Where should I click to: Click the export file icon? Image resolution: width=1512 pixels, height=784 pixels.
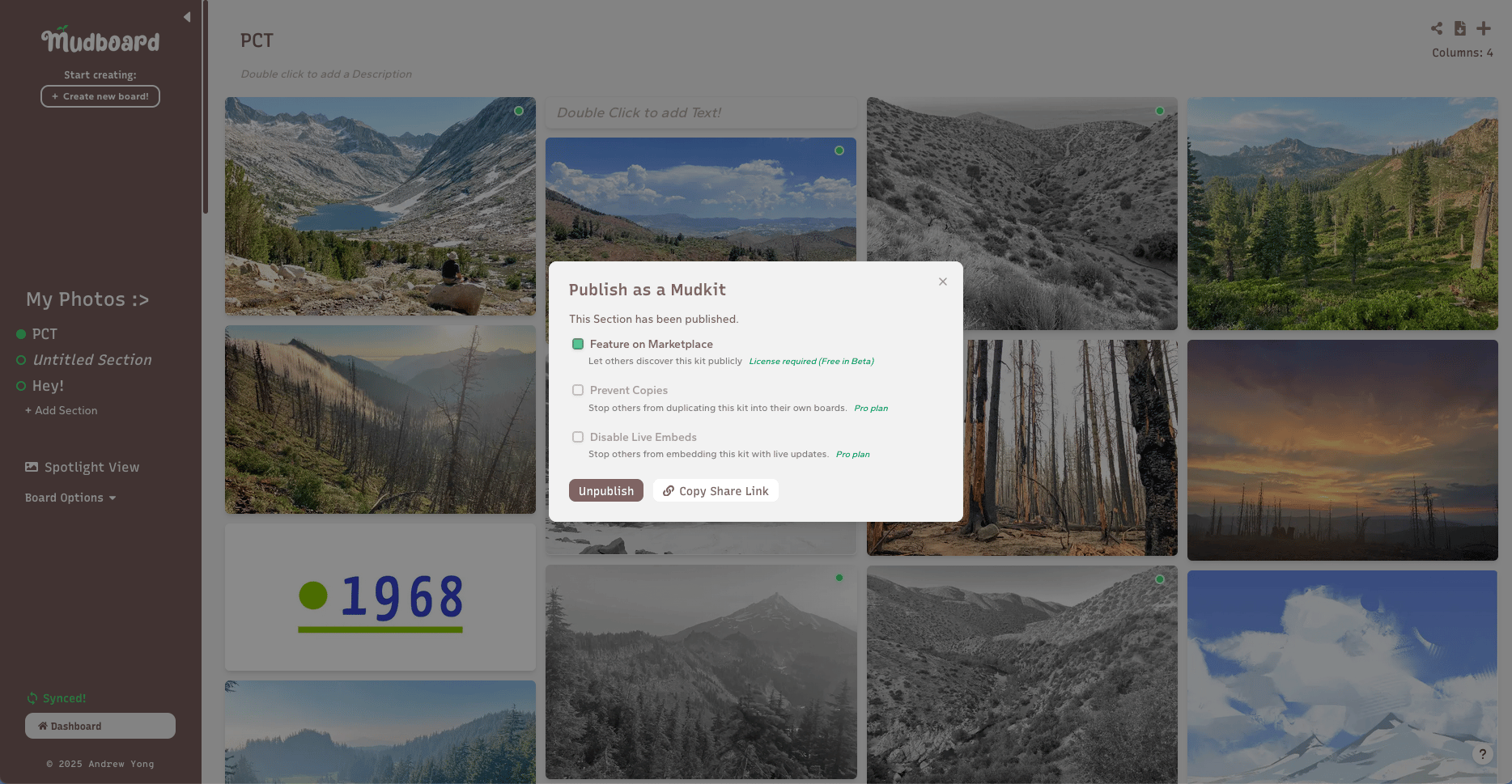coord(1460,28)
